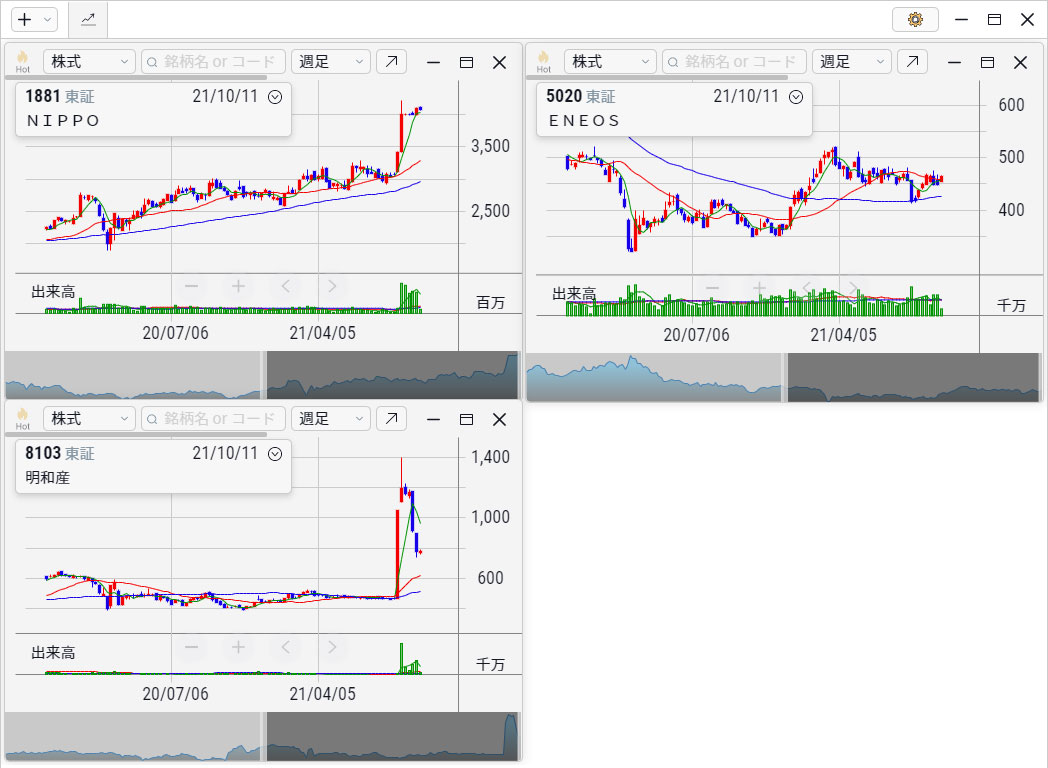Click 明和産 name in info box
This screenshot has width=1048, height=768.
click(x=47, y=477)
